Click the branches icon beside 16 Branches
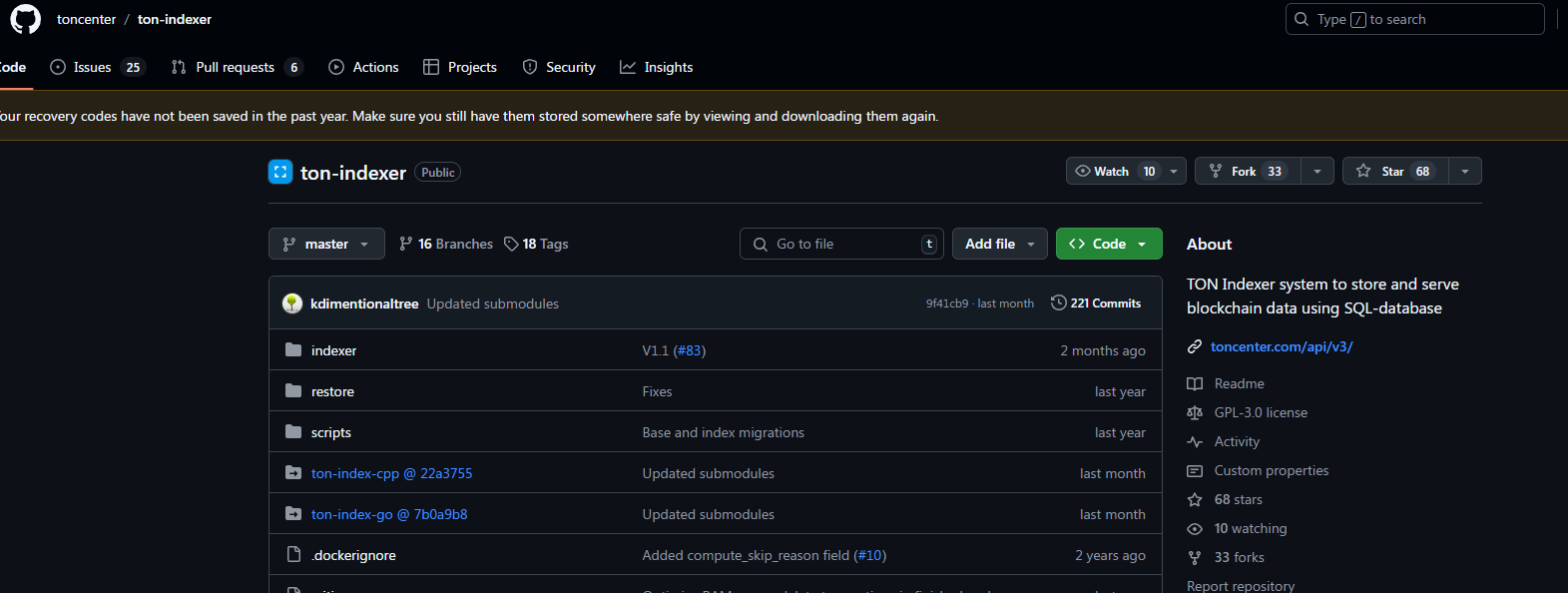The image size is (1568, 593). point(405,244)
